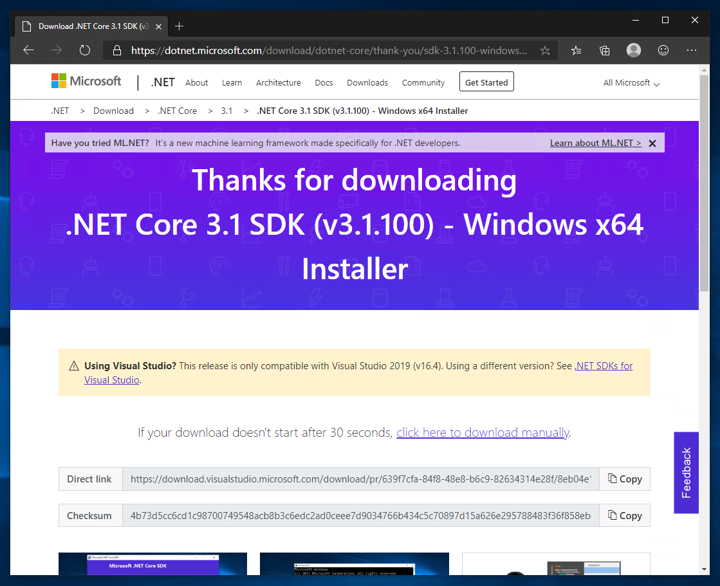Send feedback with the smiley icon

click(x=663, y=50)
